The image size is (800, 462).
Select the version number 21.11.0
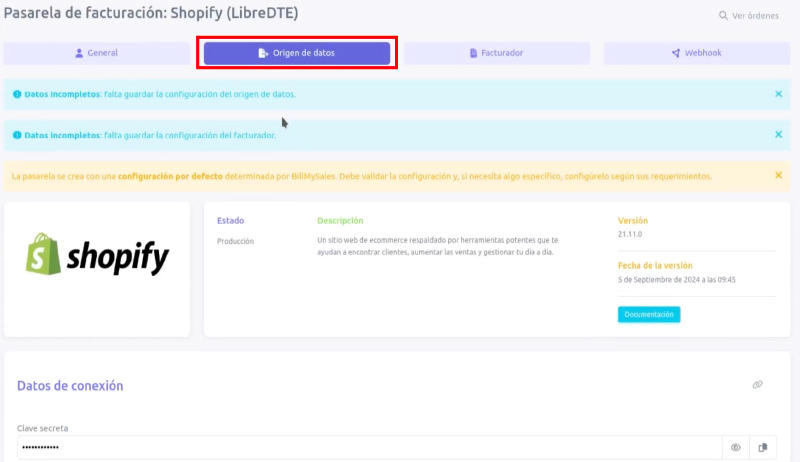pyautogui.click(x=630, y=235)
